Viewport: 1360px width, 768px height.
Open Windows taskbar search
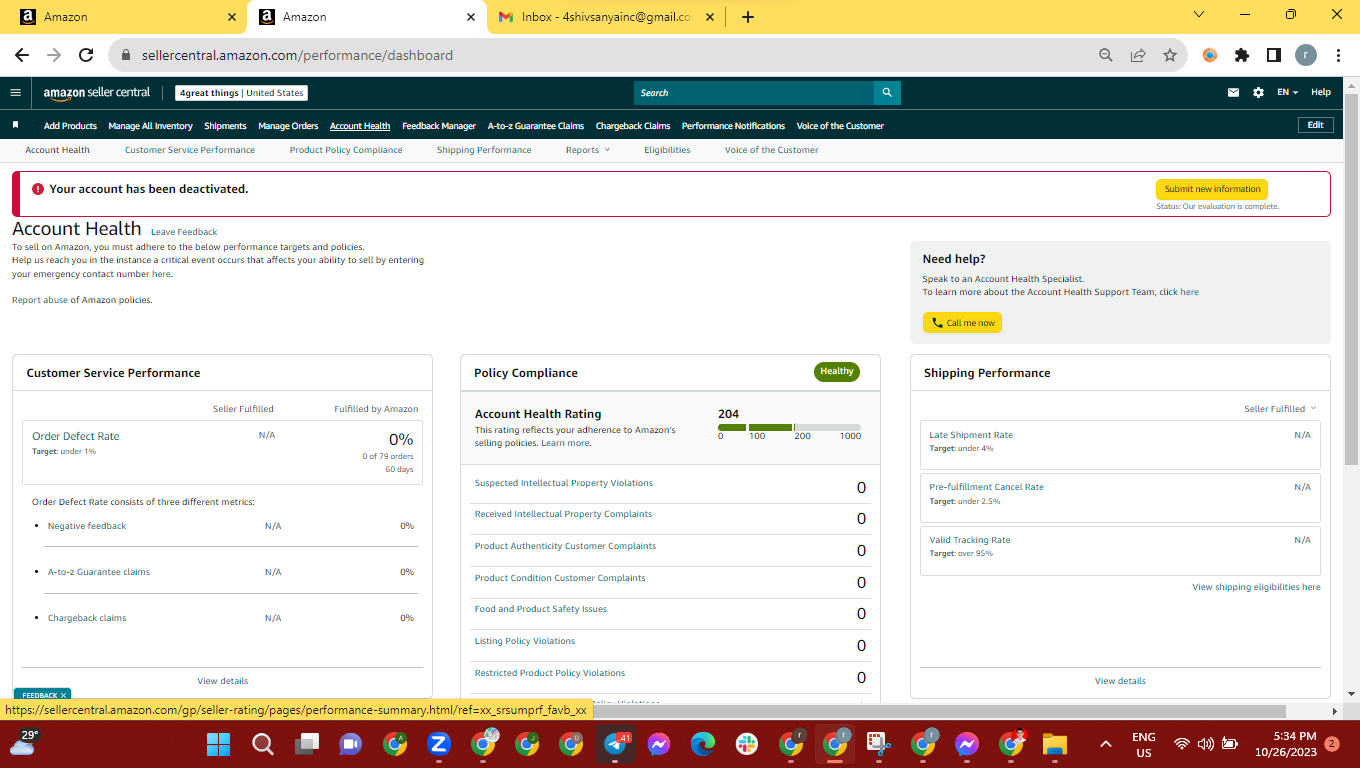point(262,744)
